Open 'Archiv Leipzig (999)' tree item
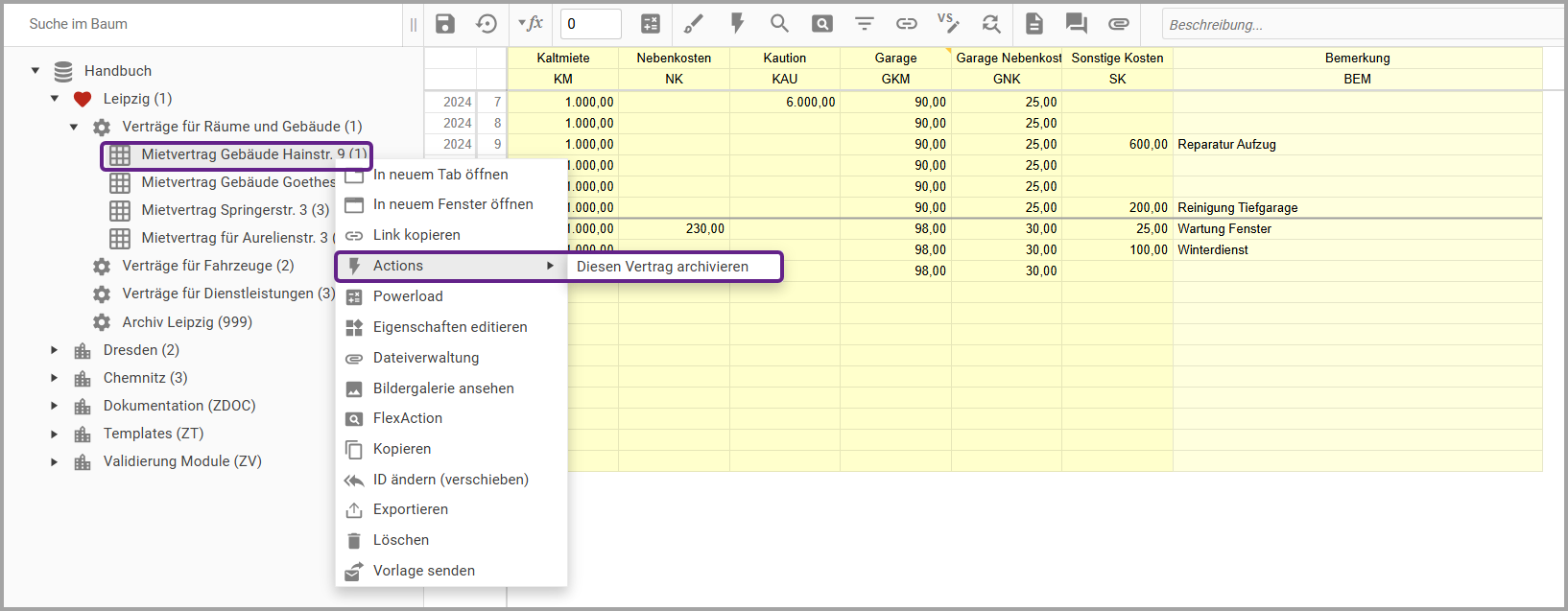Screen dimensions: 1568x611 [186, 322]
